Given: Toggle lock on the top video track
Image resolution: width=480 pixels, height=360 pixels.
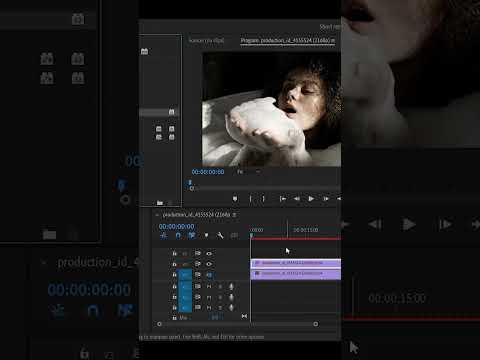Looking at the screenshot, I should click(x=174, y=254).
